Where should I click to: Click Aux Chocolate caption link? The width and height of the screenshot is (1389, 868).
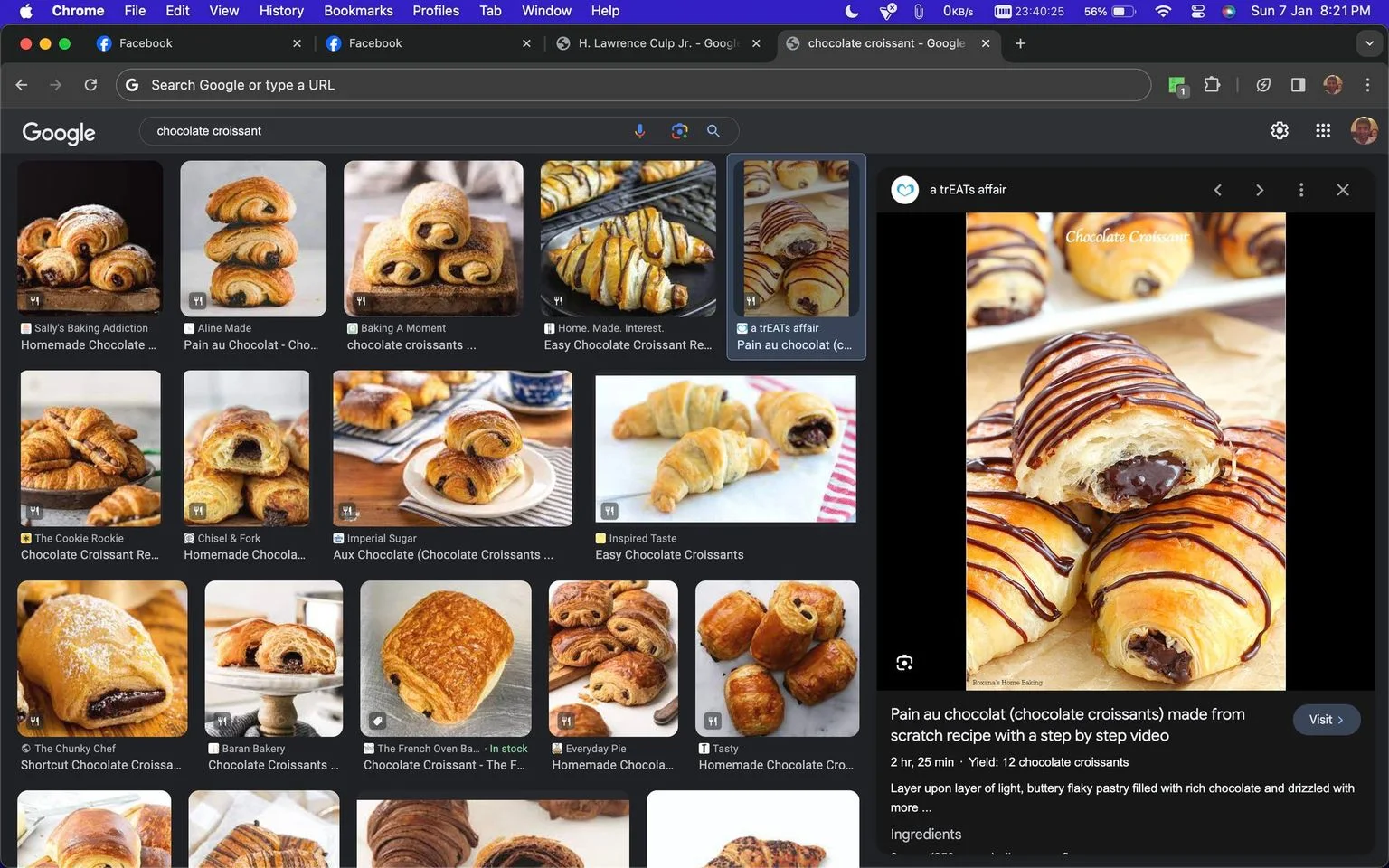point(443,555)
